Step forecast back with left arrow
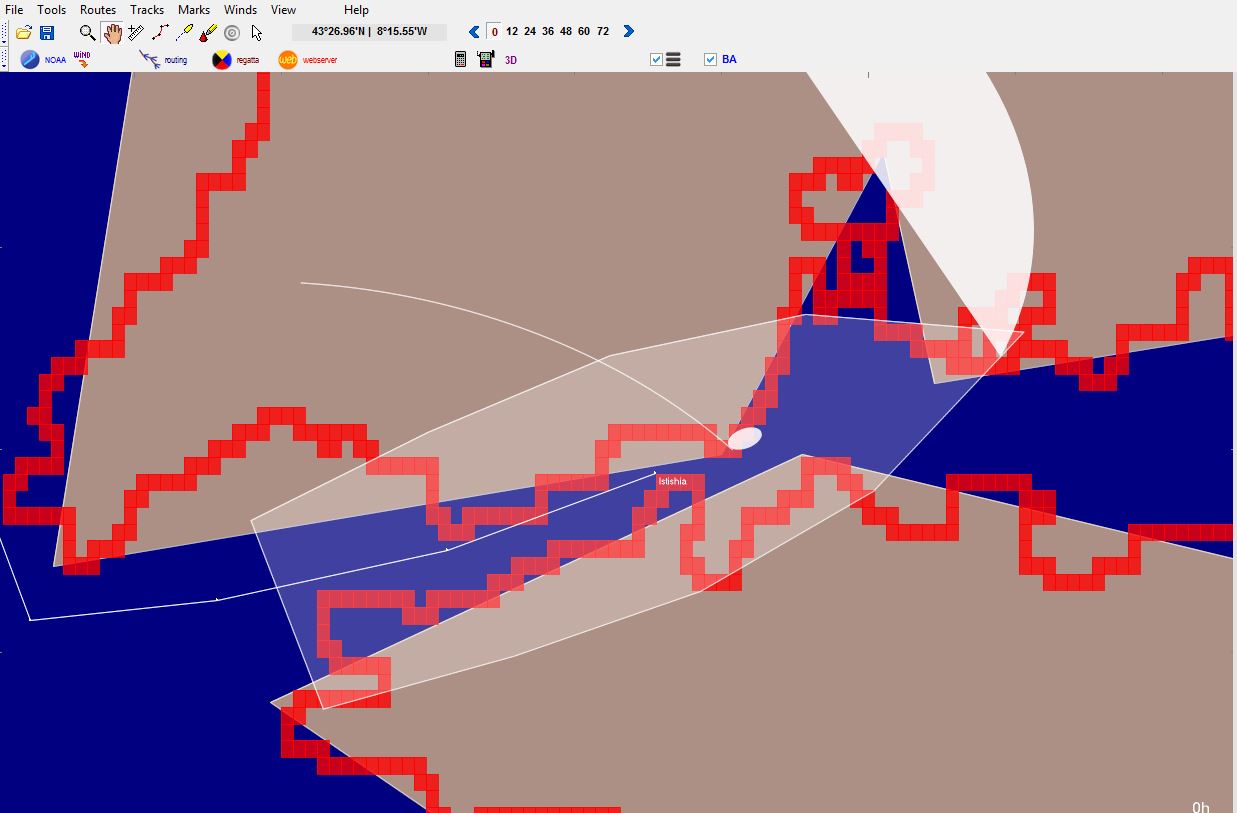 pyautogui.click(x=475, y=32)
